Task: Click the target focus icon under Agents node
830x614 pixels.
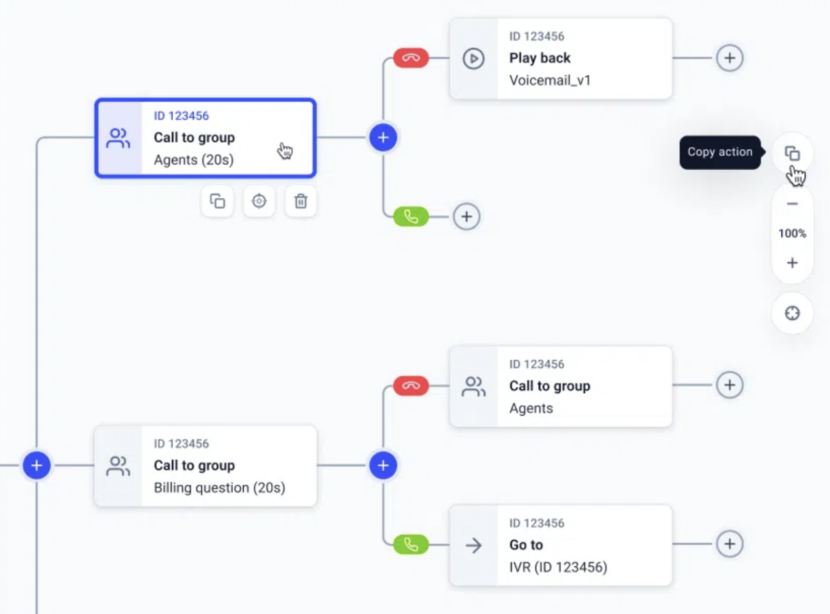Action: click(259, 201)
